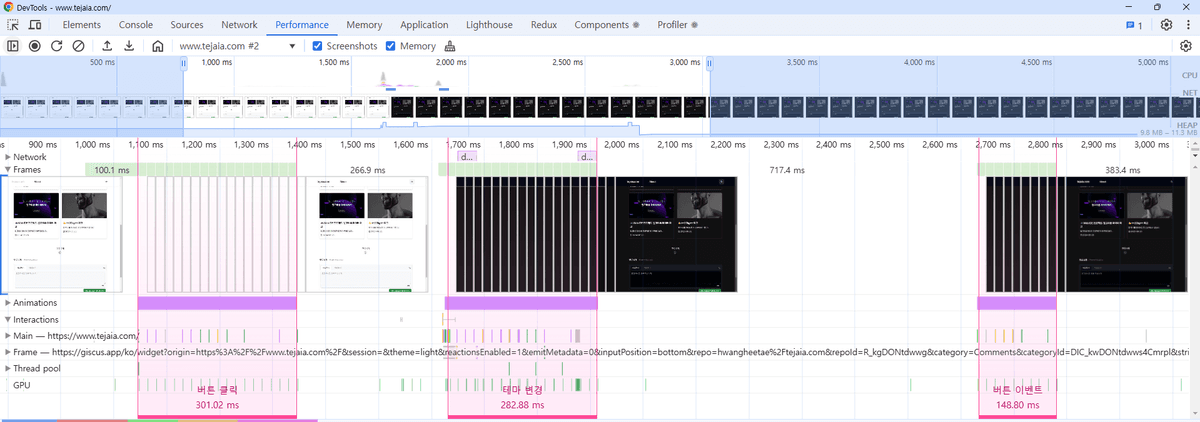Open the React Profiler tab
Image resolution: width=1200 pixels, height=422 pixels.
[x=677, y=24]
